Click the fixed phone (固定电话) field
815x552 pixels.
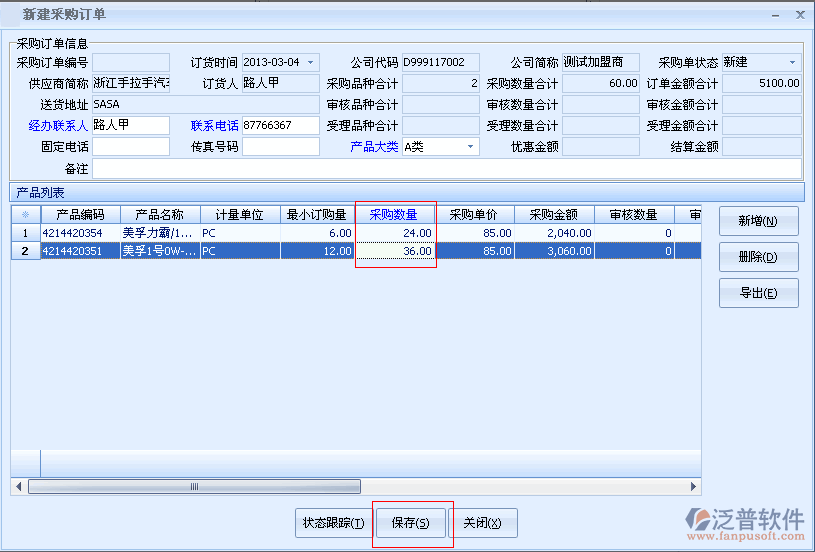click(131, 147)
